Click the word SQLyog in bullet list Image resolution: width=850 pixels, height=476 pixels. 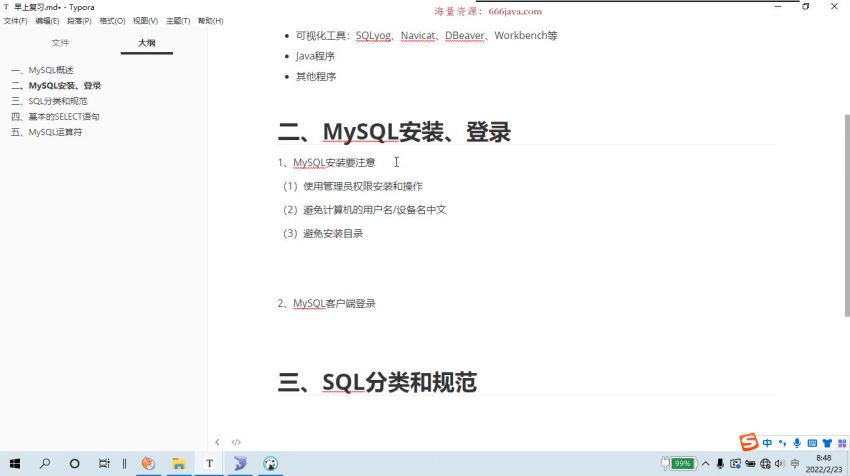[x=373, y=35]
